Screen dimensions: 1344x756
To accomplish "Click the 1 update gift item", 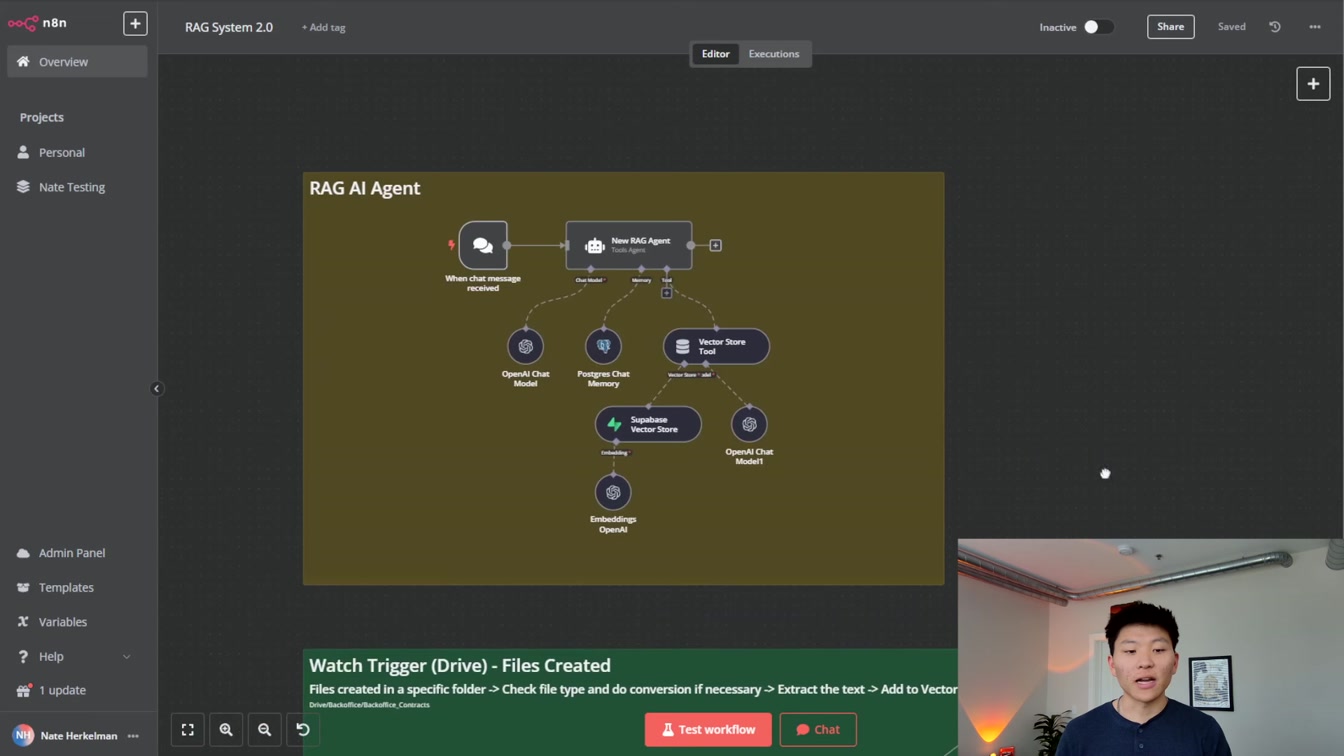I will tap(77, 691).
